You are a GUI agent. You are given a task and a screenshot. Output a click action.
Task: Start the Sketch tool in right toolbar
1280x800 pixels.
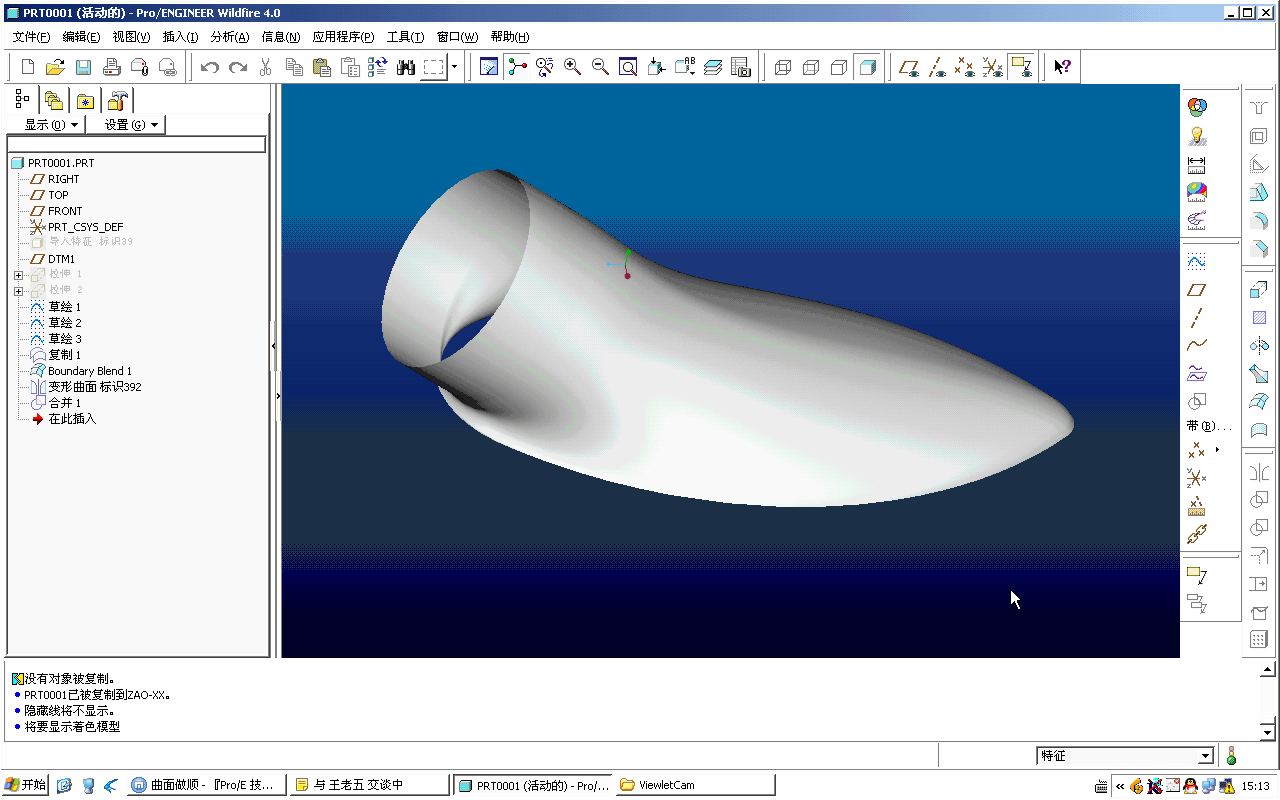point(1197,262)
